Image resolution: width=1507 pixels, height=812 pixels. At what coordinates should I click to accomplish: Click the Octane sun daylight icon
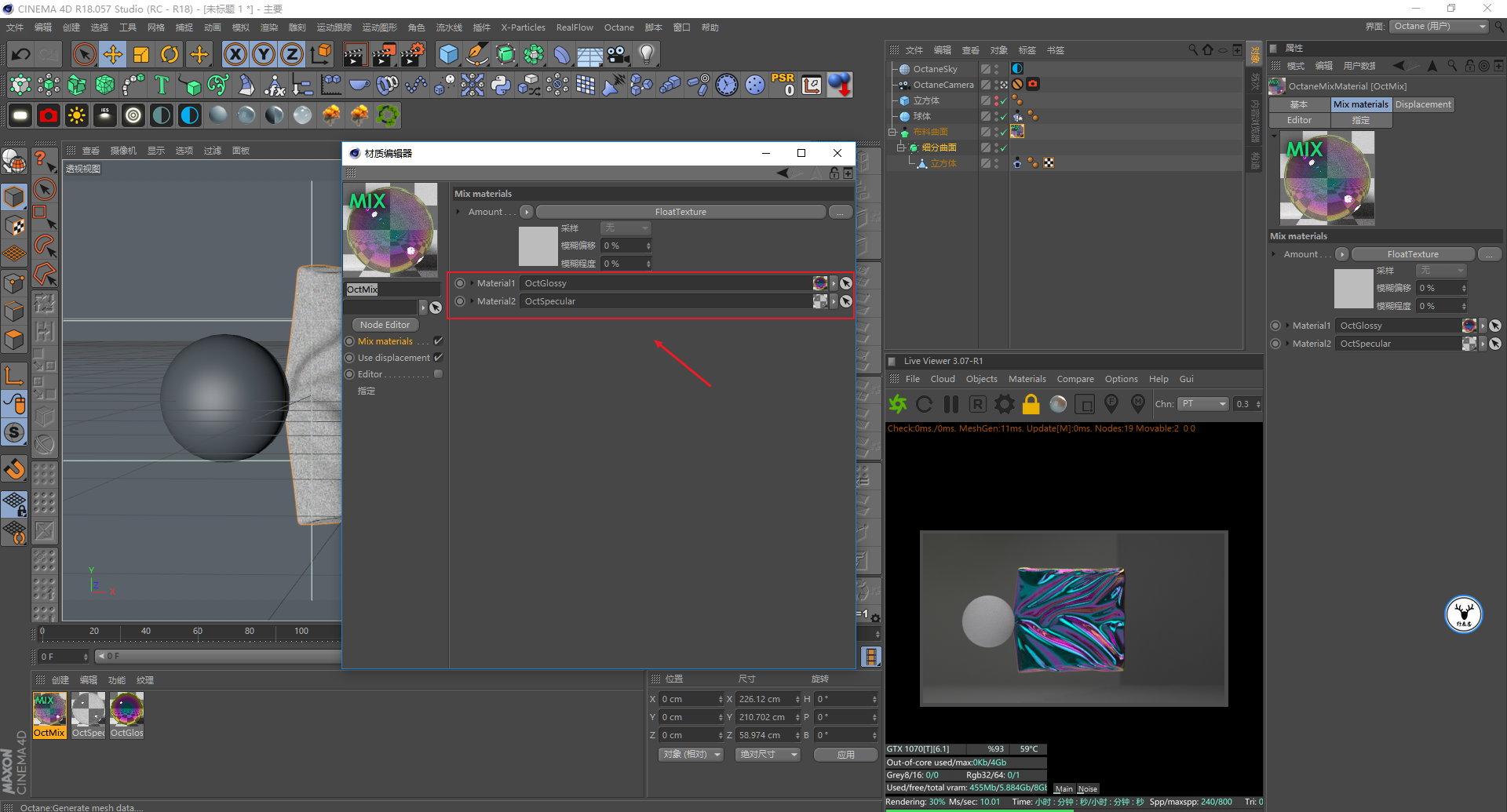(77, 115)
